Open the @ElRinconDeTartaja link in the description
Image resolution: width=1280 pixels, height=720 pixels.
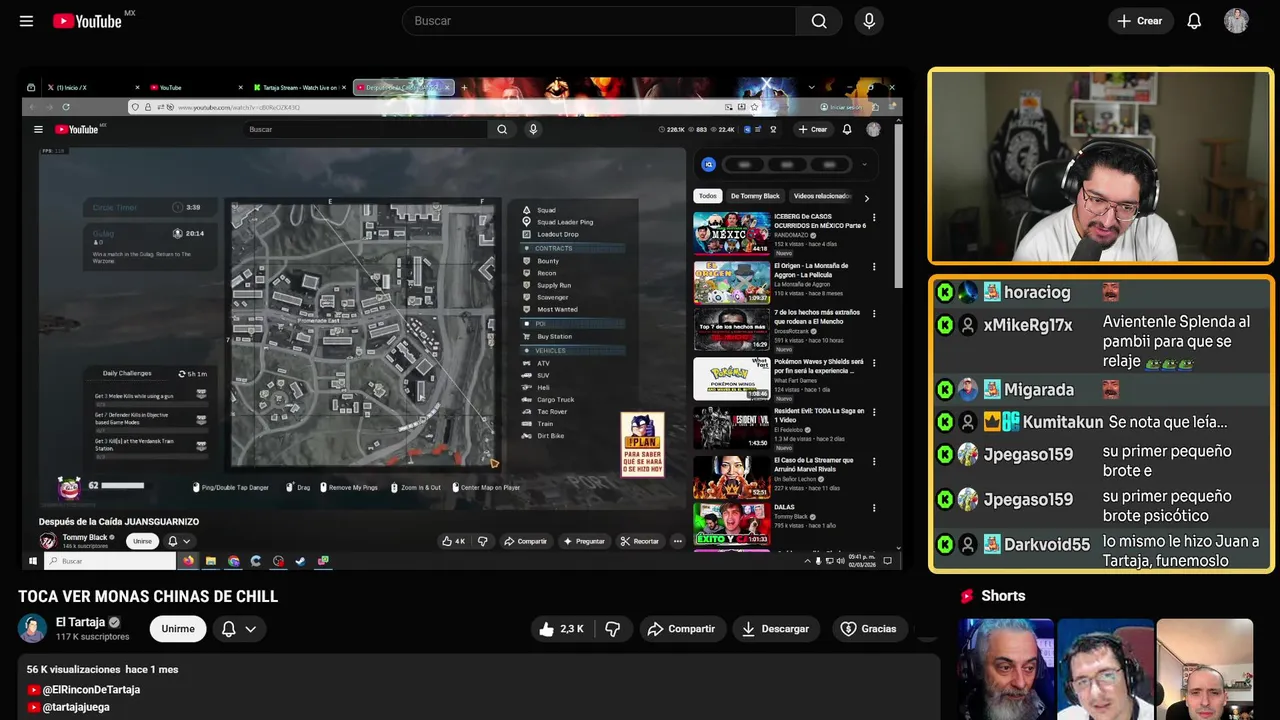tap(91, 690)
